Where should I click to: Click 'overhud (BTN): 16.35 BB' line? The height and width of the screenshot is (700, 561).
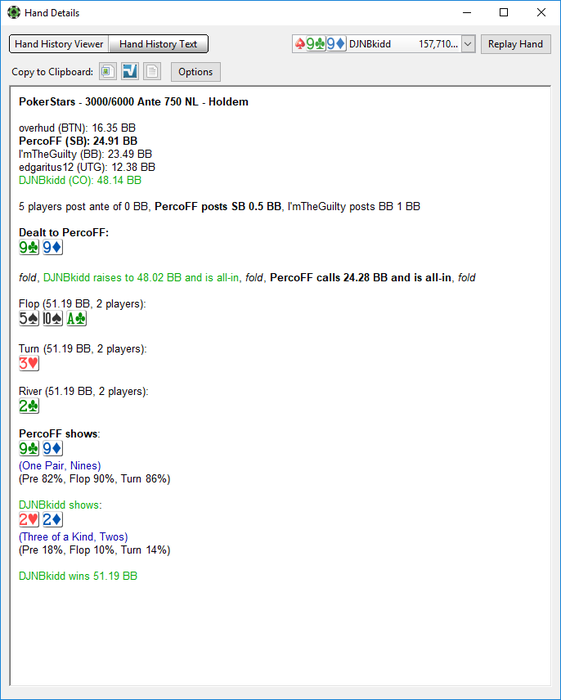77,128
